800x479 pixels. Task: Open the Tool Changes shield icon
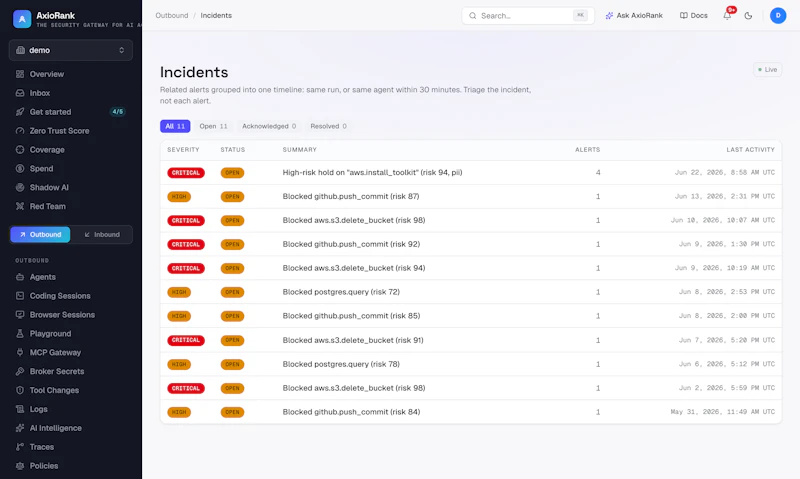tap(20, 390)
